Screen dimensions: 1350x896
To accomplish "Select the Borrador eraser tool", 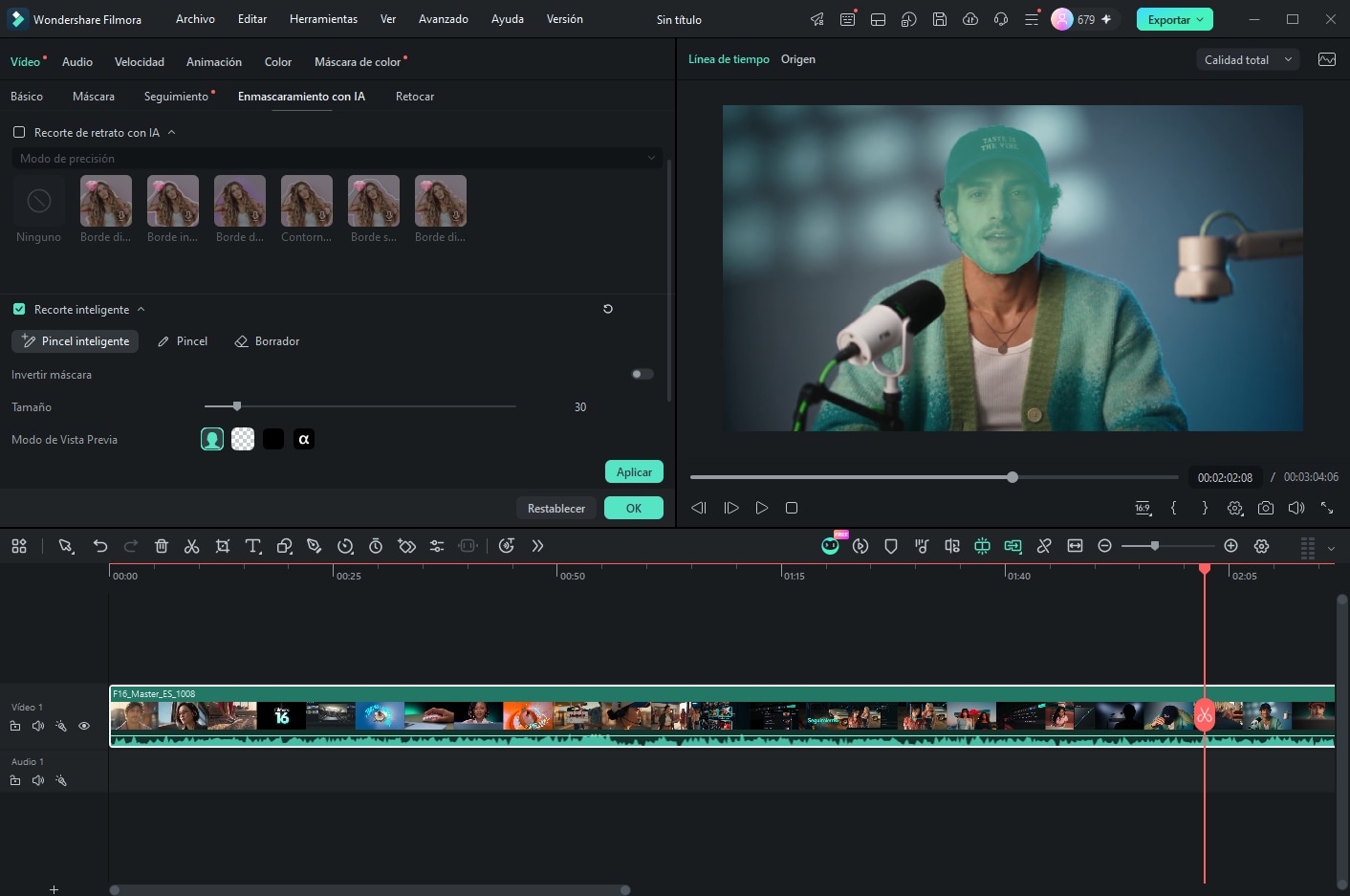I will pyautogui.click(x=268, y=341).
